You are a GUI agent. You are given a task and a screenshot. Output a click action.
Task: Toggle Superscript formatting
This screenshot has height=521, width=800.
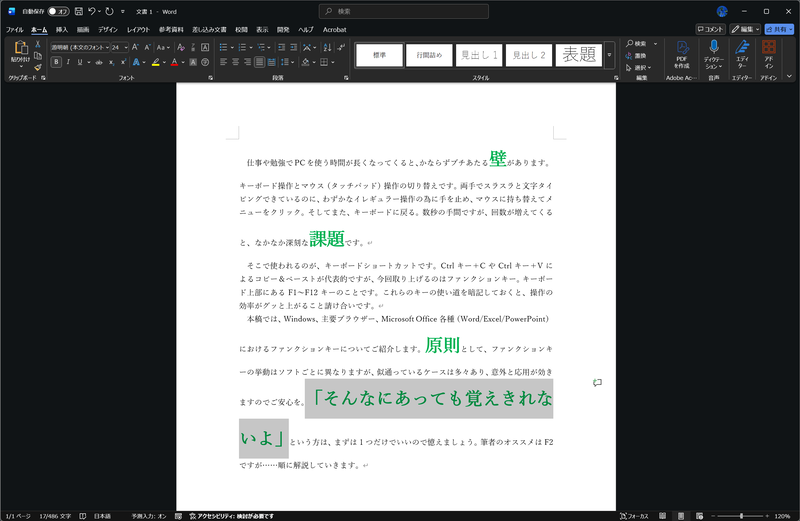pos(123,62)
